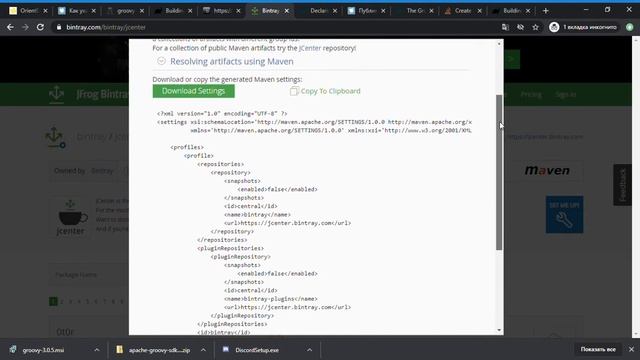Click the green browser extension icon

(x=630, y=27)
